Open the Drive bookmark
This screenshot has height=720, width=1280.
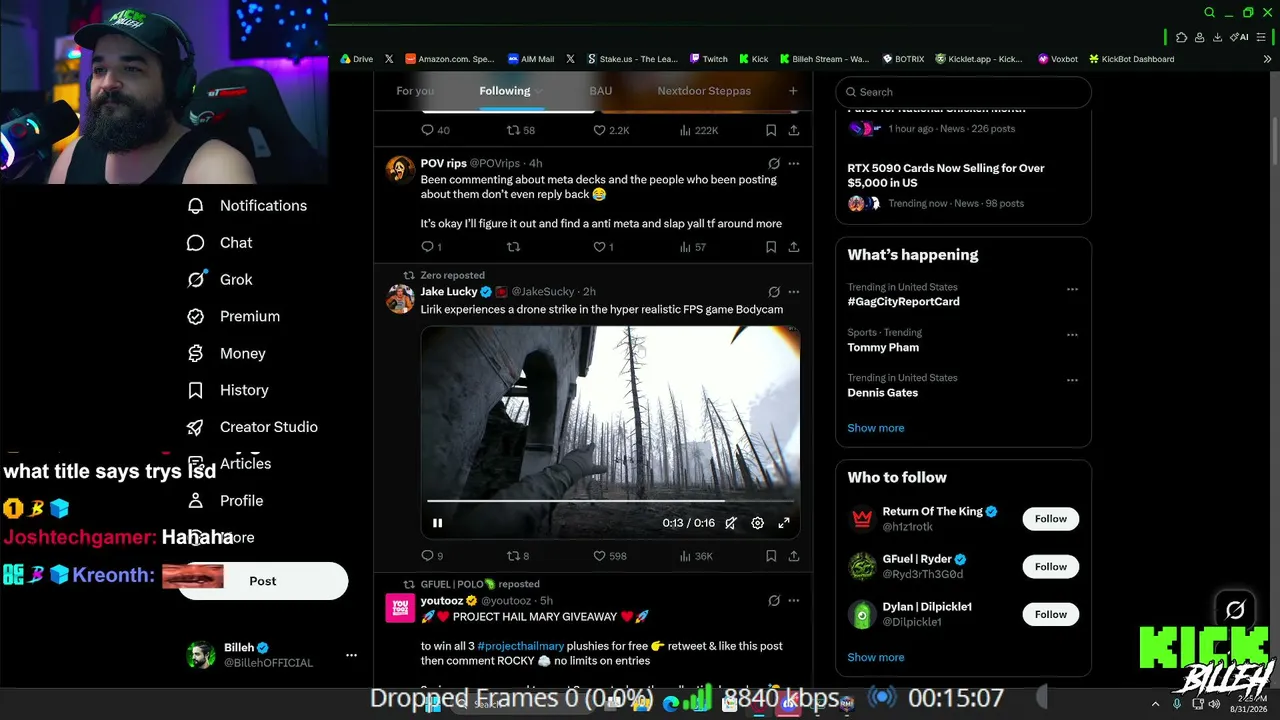click(357, 59)
